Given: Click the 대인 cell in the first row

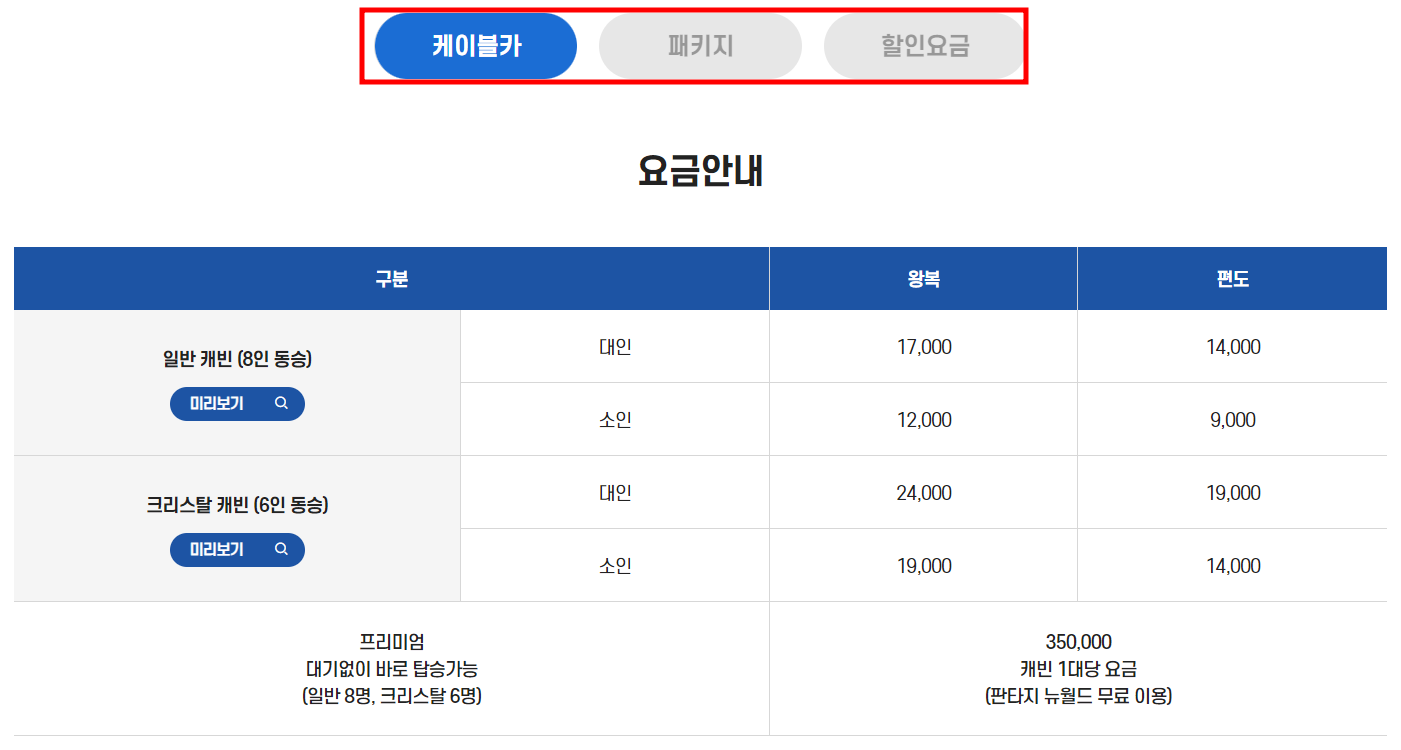Looking at the screenshot, I should click(614, 345).
